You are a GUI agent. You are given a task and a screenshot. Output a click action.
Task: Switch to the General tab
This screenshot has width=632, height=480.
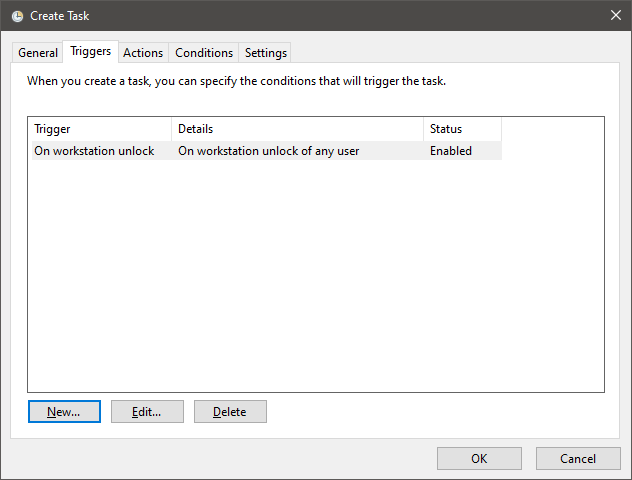pos(37,53)
